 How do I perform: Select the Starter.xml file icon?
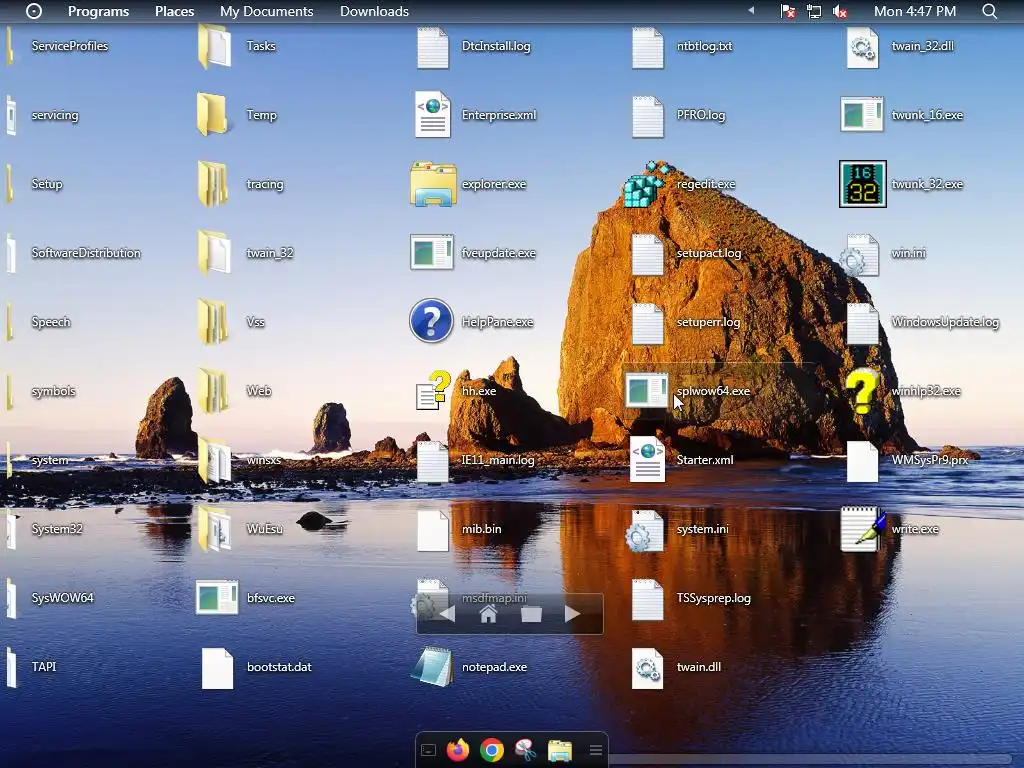pyautogui.click(x=647, y=460)
